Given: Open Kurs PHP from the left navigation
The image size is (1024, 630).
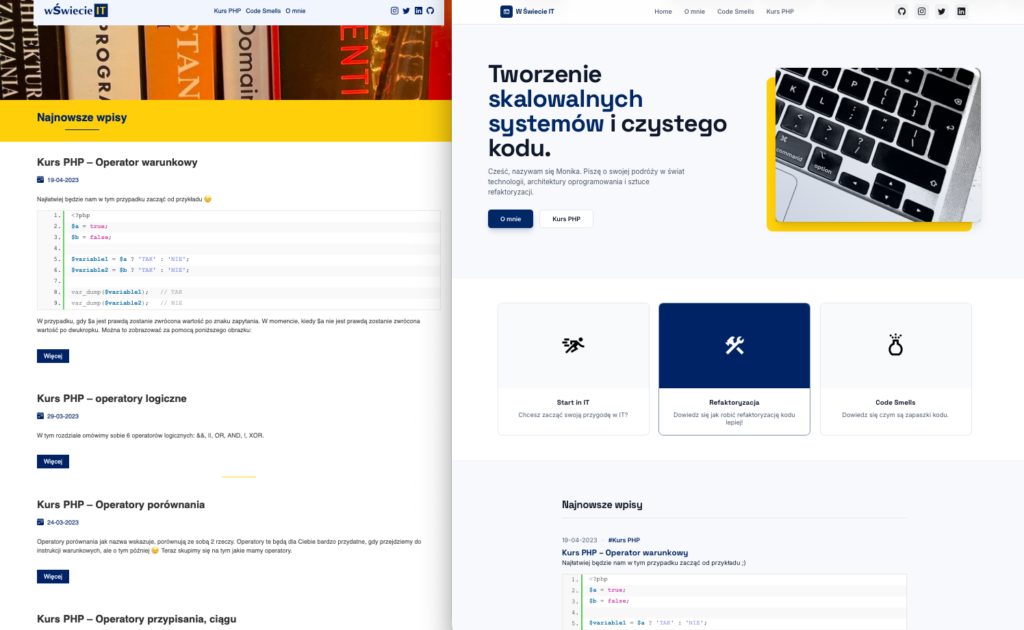Looking at the screenshot, I should (226, 10).
